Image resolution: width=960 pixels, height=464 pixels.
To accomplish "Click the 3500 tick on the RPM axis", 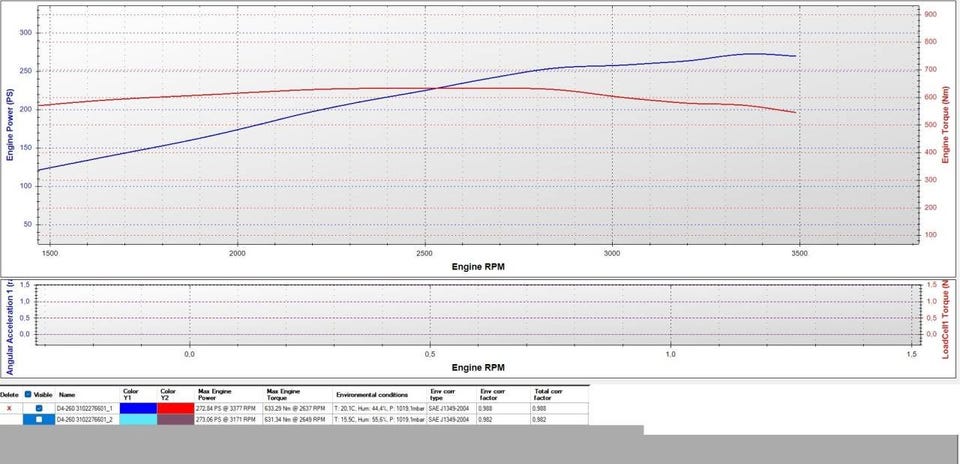I will [799, 253].
